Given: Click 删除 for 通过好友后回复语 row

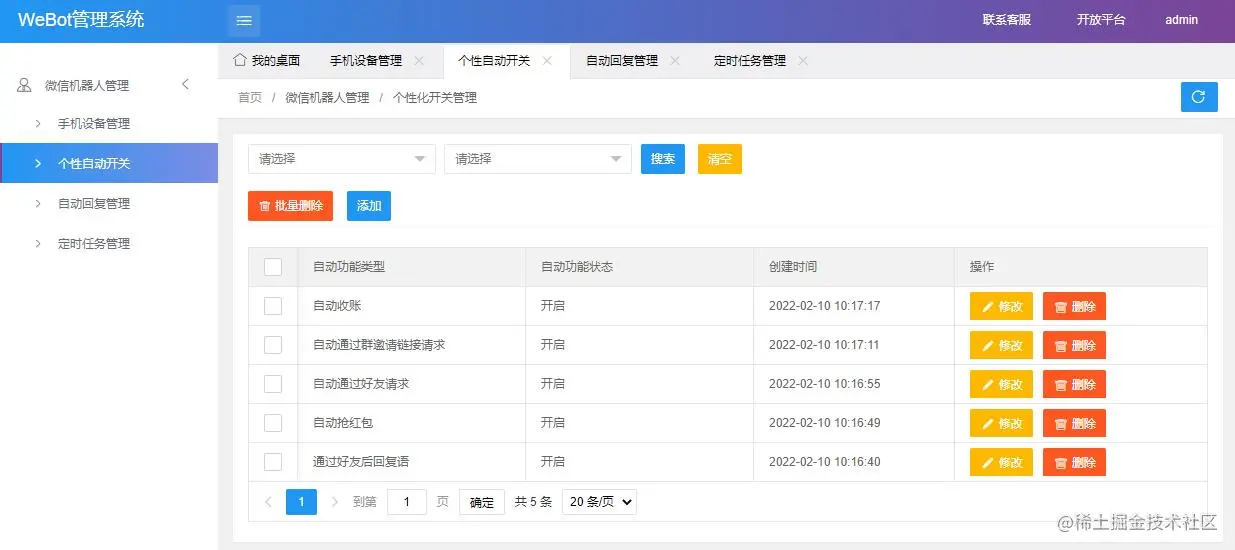Looking at the screenshot, I should click(1074, 462).
